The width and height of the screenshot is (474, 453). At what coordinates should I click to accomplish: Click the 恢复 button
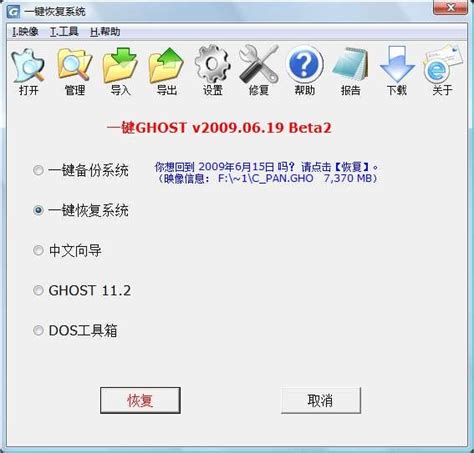tap(140, 400)
